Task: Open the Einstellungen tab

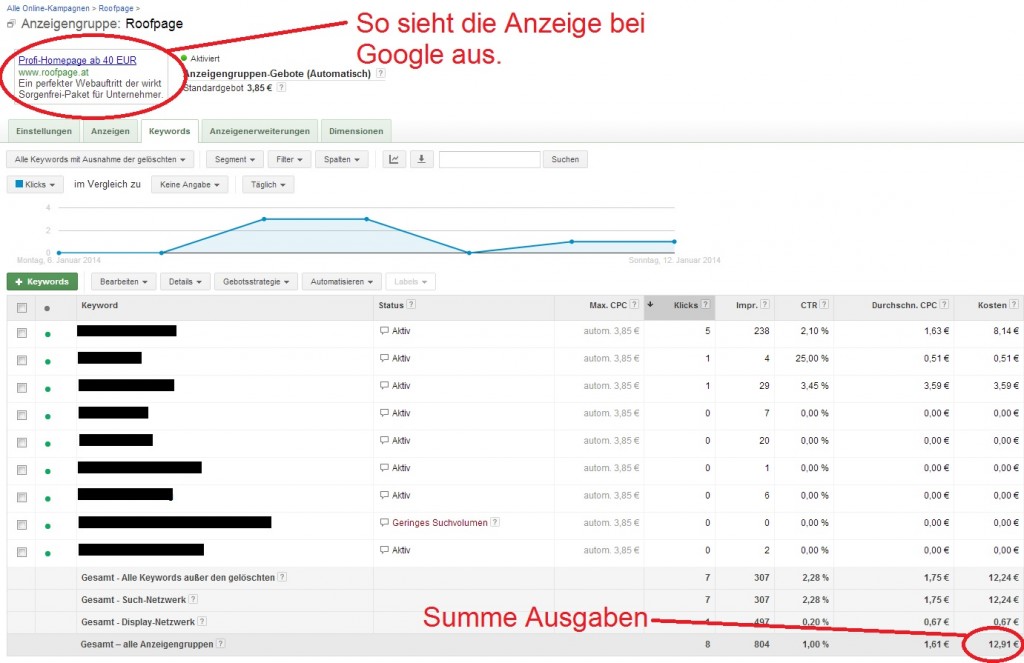Action: point(44,131)
